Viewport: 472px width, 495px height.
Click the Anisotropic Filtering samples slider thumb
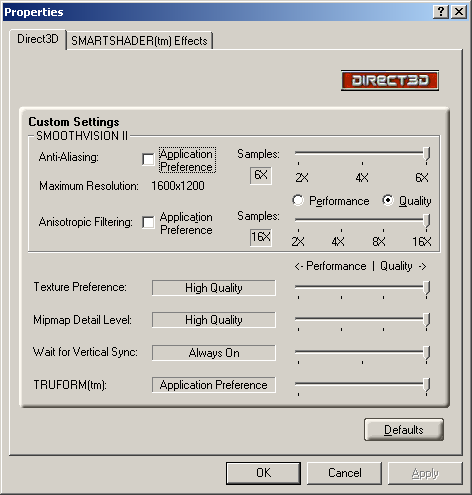[427, 222]
